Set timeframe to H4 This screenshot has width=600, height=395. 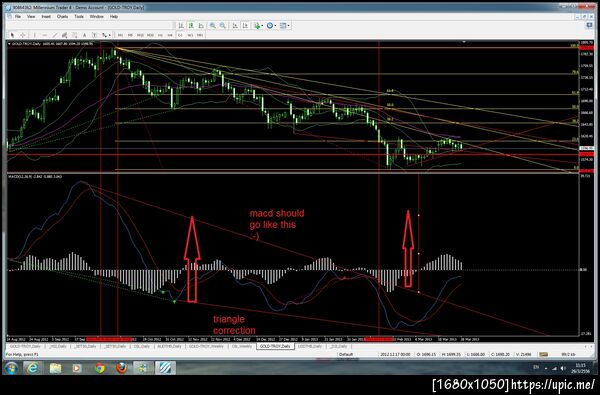coord(170,35)
